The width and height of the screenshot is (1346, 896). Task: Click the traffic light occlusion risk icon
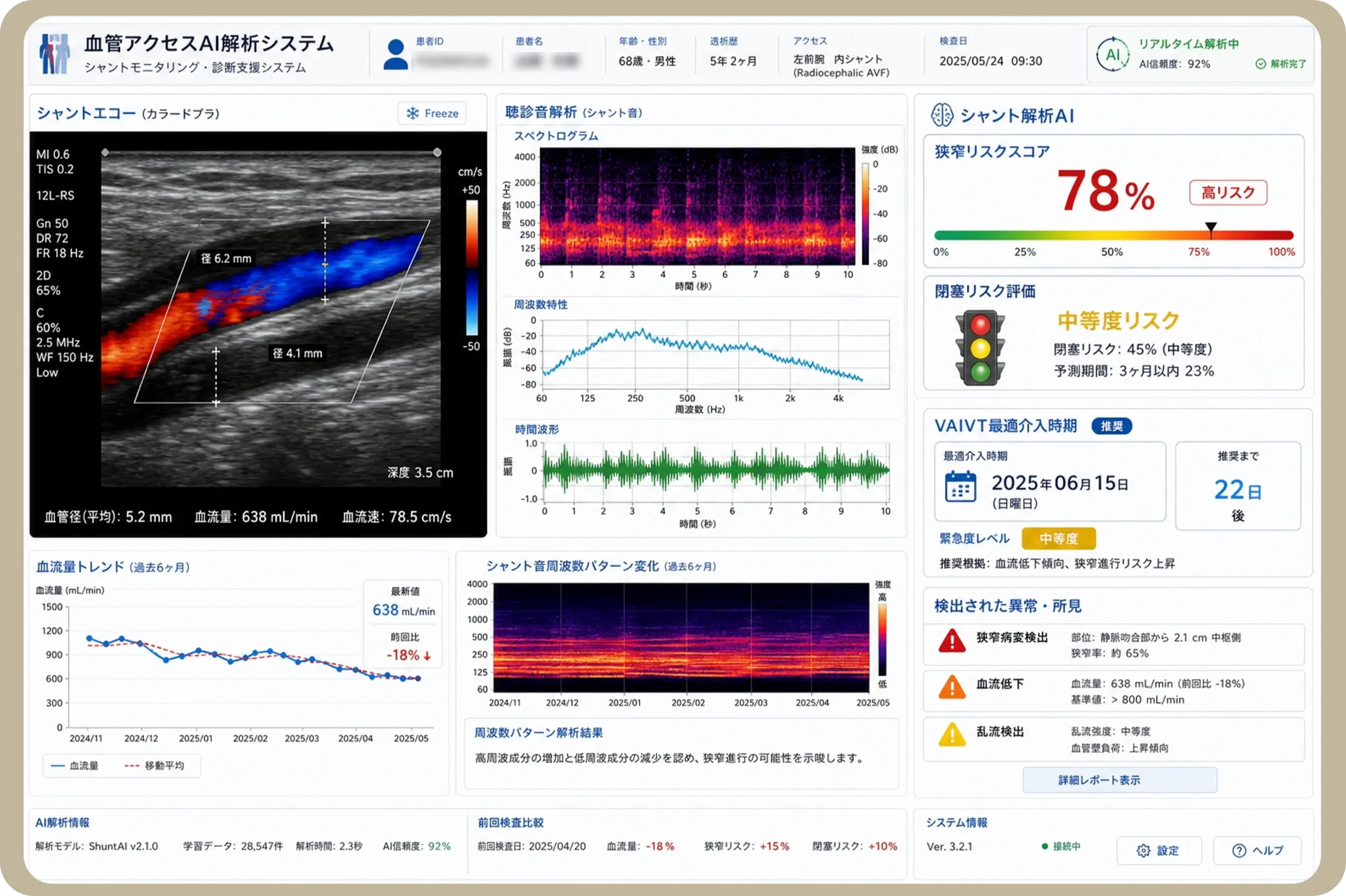[980, 347]
